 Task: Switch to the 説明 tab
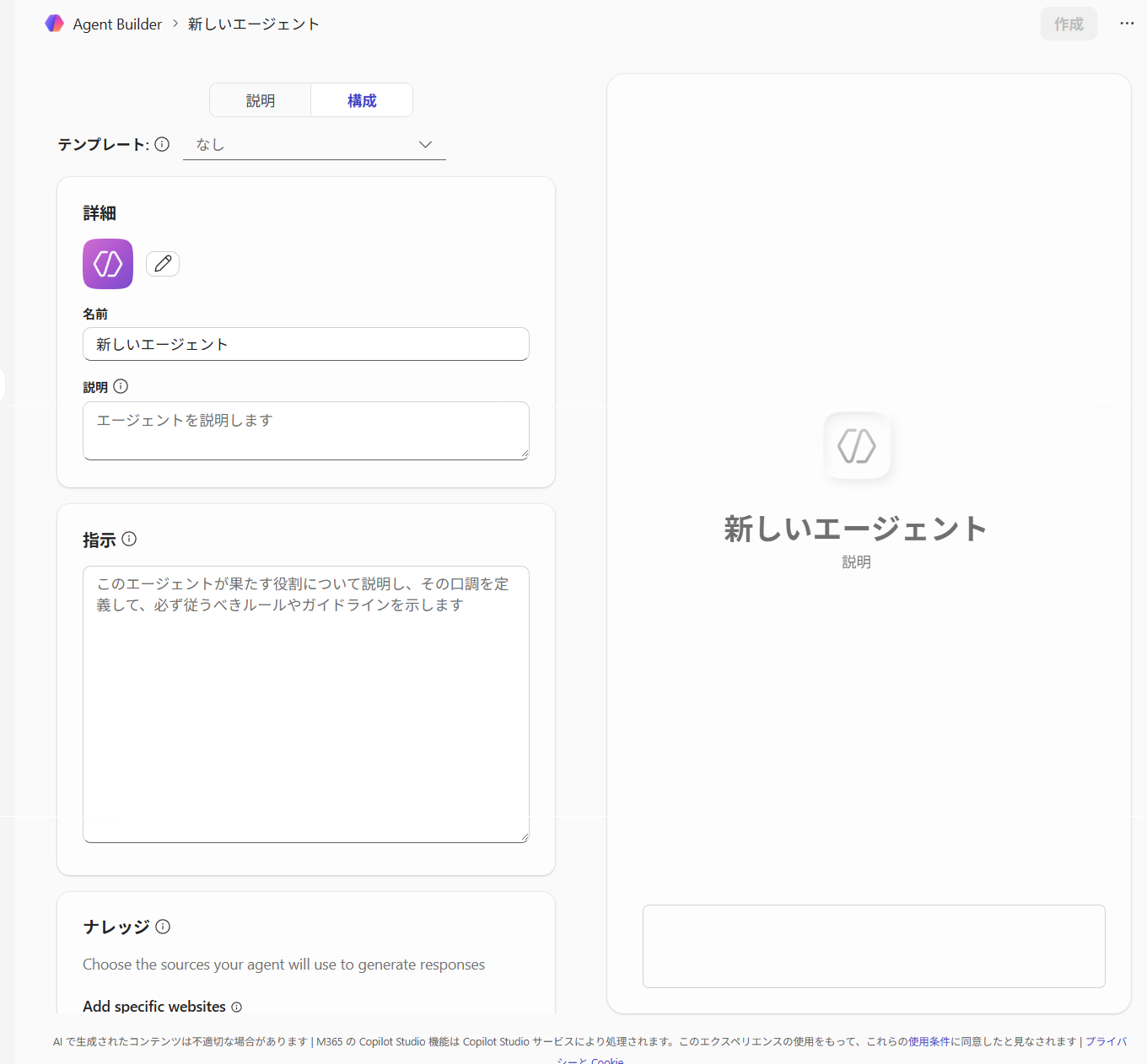coord(261,100)
